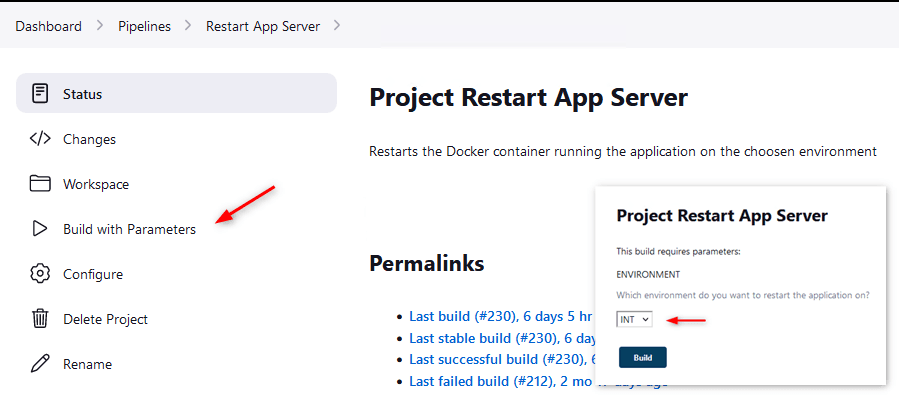Expand chevron after Pipelines breadcrumb
899x395 pixels.
click(x=189, y=26)
